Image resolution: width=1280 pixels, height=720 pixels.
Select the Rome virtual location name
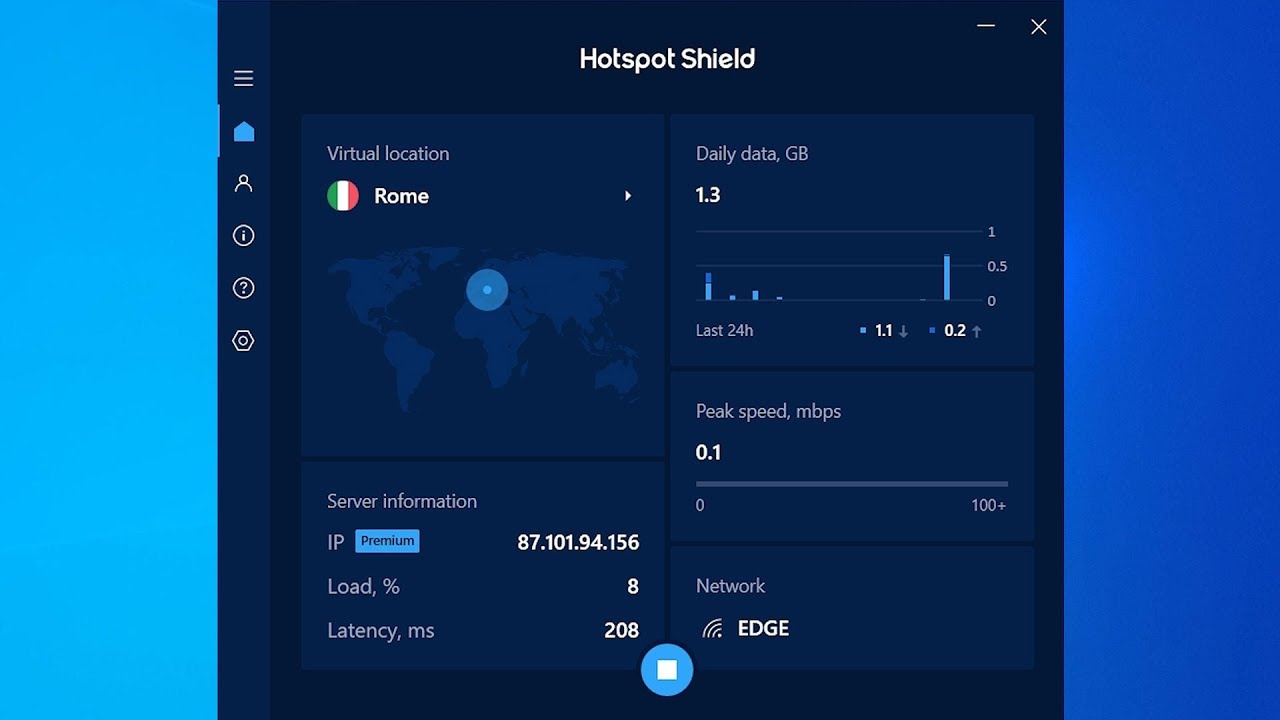pyautogui.click(x=401, y=196)
